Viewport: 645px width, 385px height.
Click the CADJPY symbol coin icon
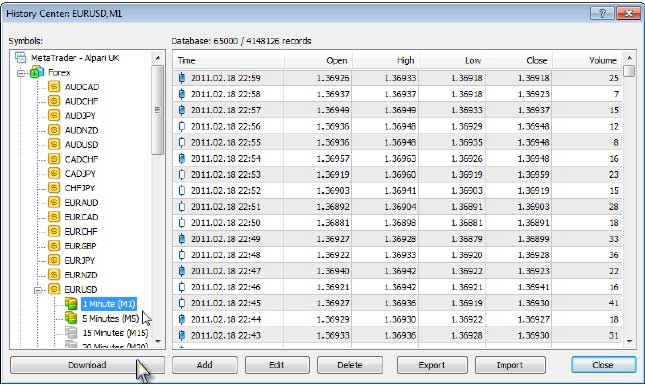[54, 173]
